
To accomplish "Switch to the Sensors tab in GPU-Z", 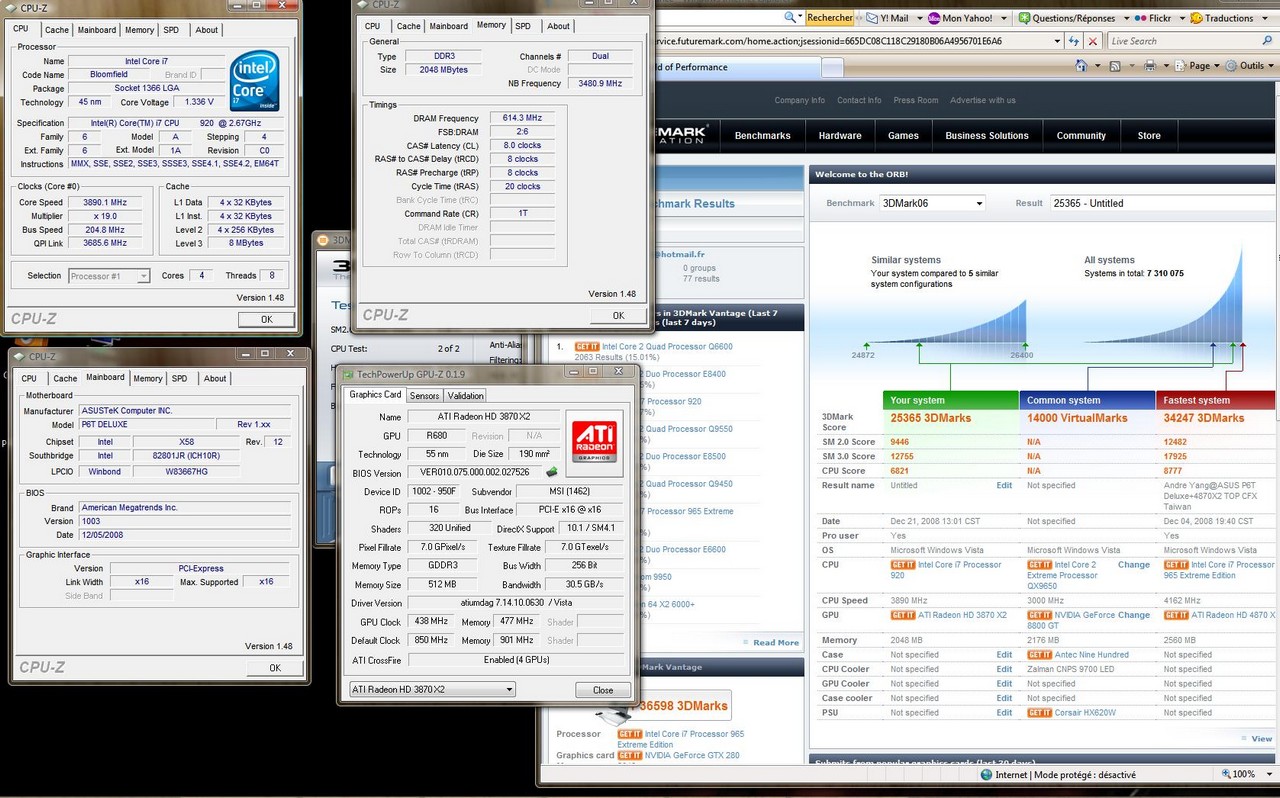I will 424,395.
